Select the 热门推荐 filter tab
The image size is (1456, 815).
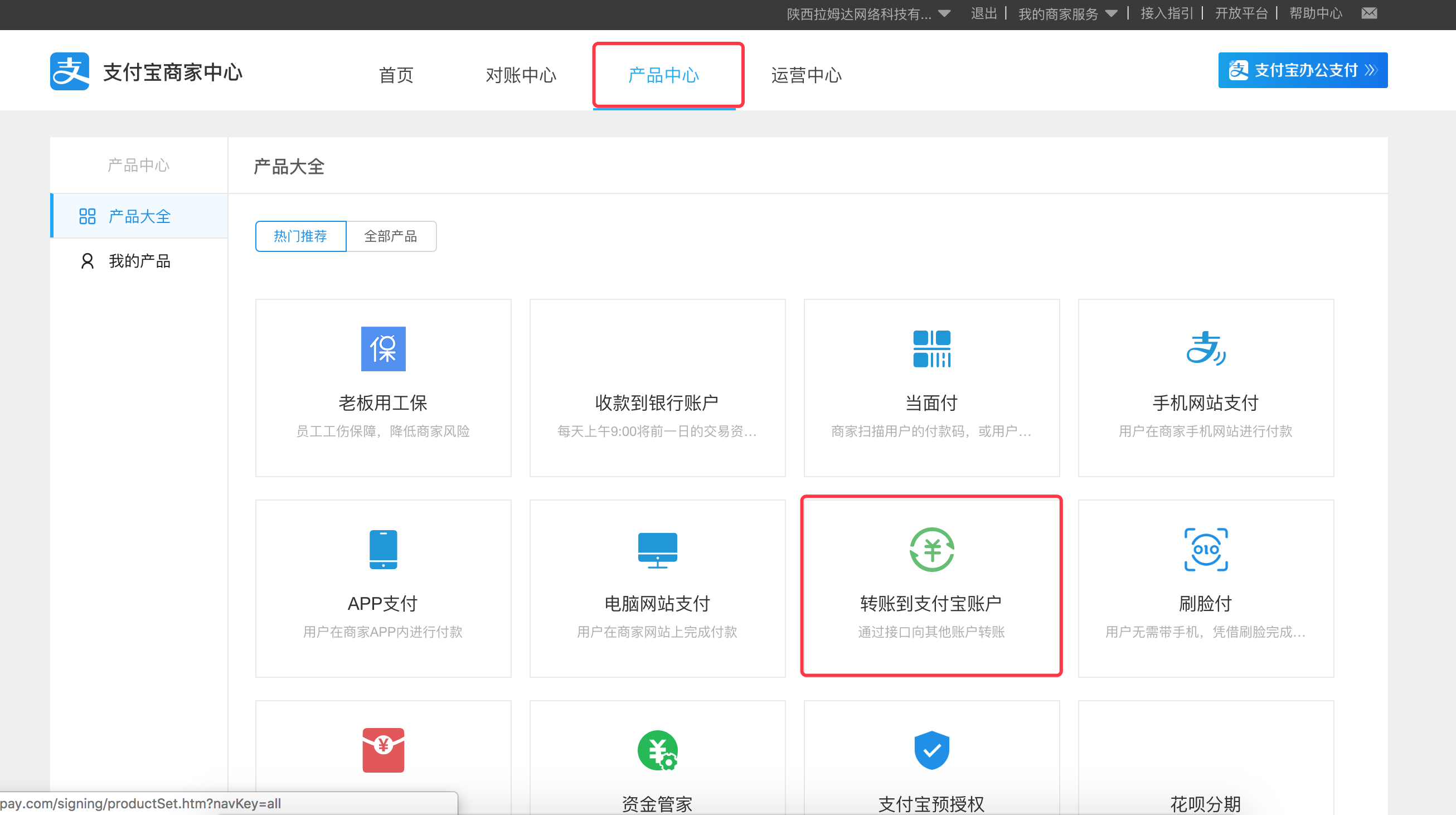[300, 236]
